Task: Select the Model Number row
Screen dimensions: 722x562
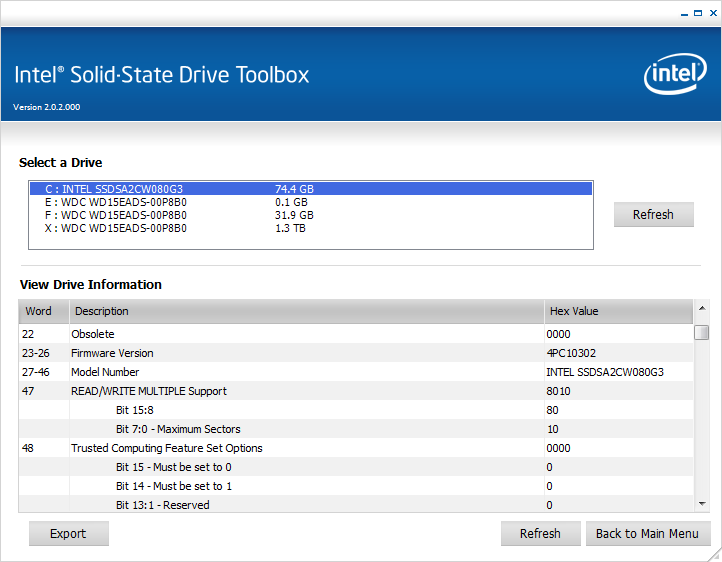Action: [x=305, y=372]
